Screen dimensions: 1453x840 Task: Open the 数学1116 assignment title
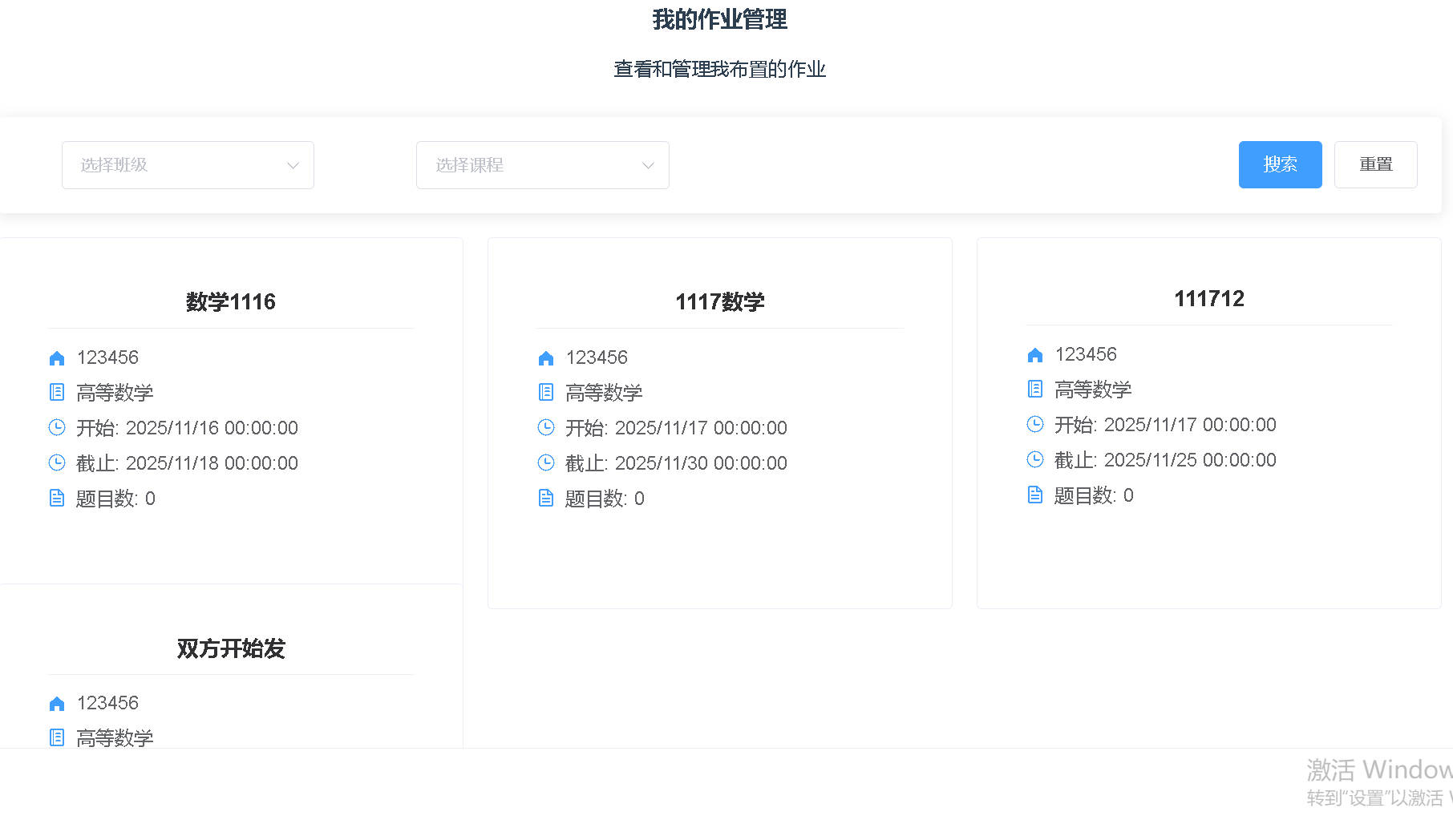click(231, 301)
